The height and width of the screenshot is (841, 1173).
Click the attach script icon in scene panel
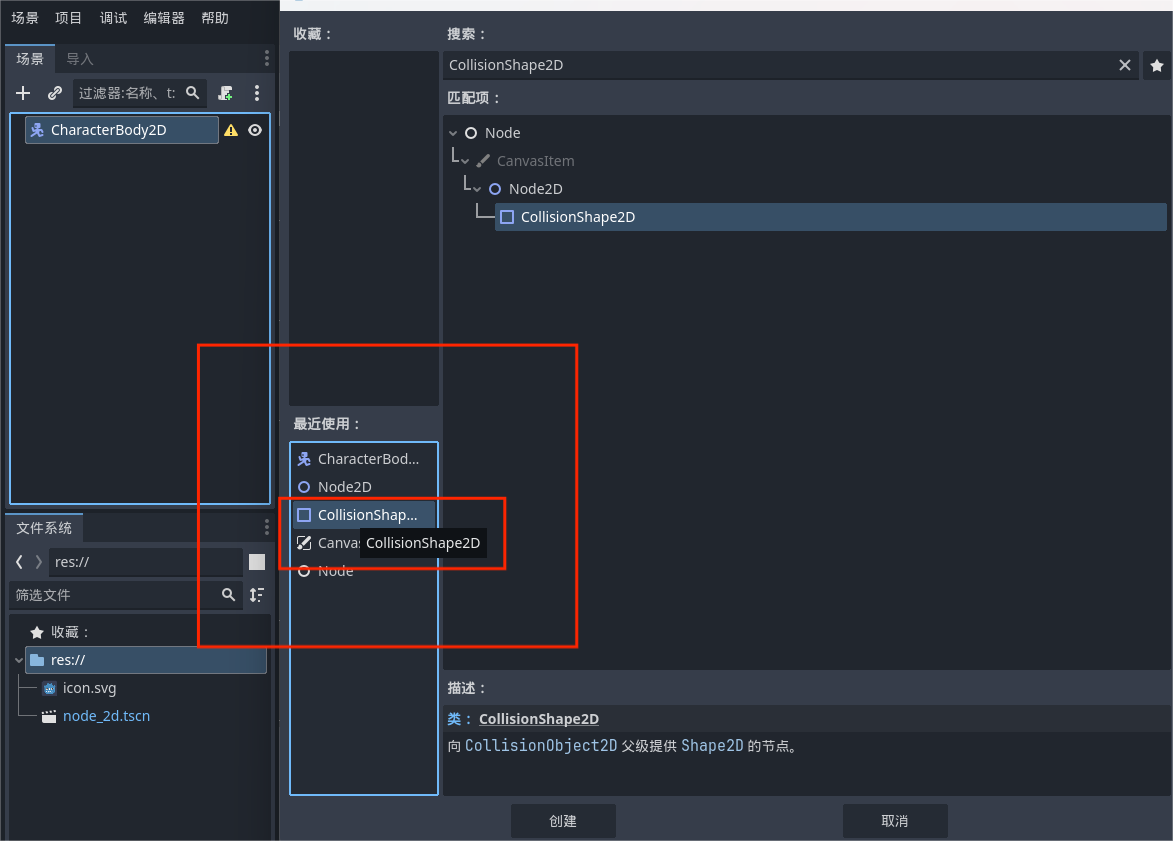[x=225, y=93]
